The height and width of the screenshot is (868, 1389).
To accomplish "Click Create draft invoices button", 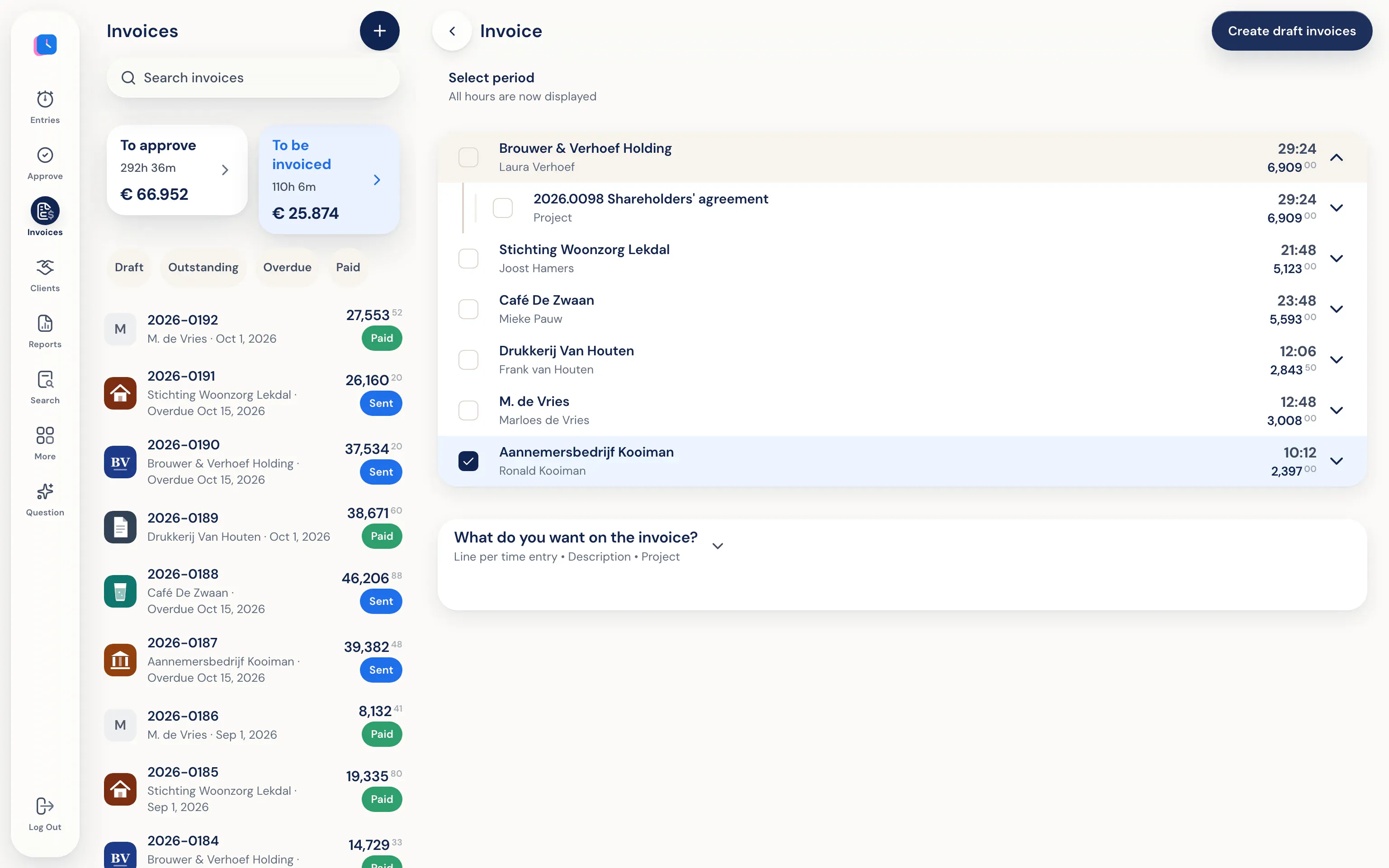I will click(x=1291, y=31).
